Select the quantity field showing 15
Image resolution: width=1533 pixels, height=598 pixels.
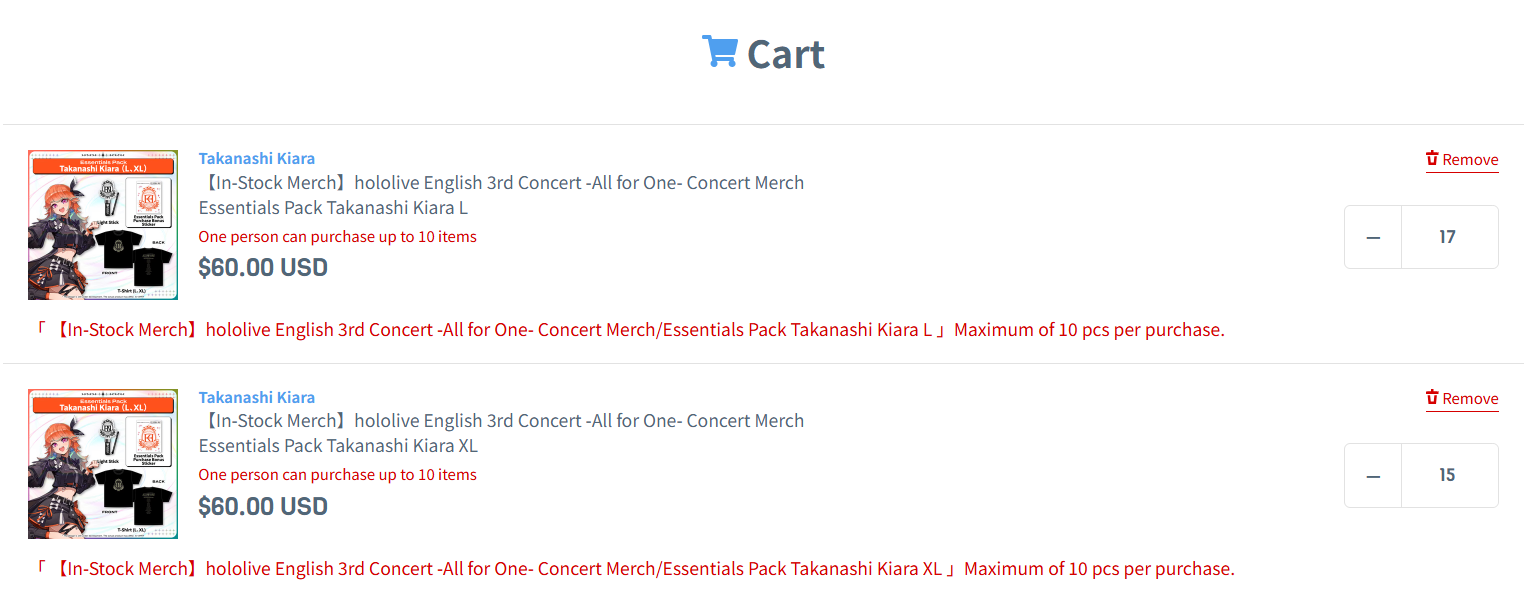tap(1449, 476)
